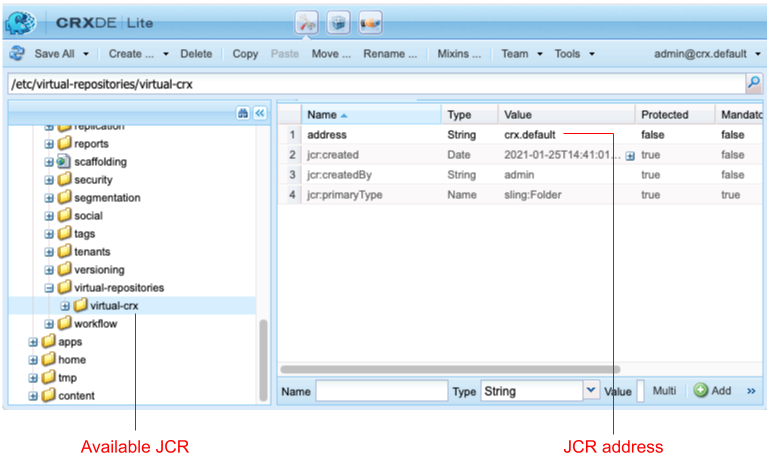Image resolution: width=771 pixels, height=468 pixels.
Task: Open the Team dropdown arrow
Action: pos(540,54)
